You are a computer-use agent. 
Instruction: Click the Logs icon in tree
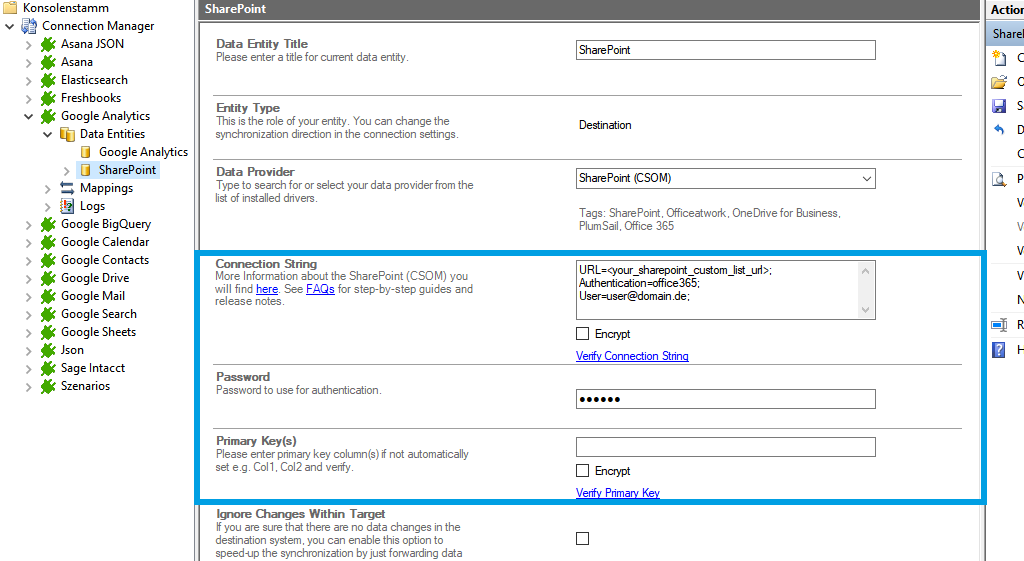[67, 206]
